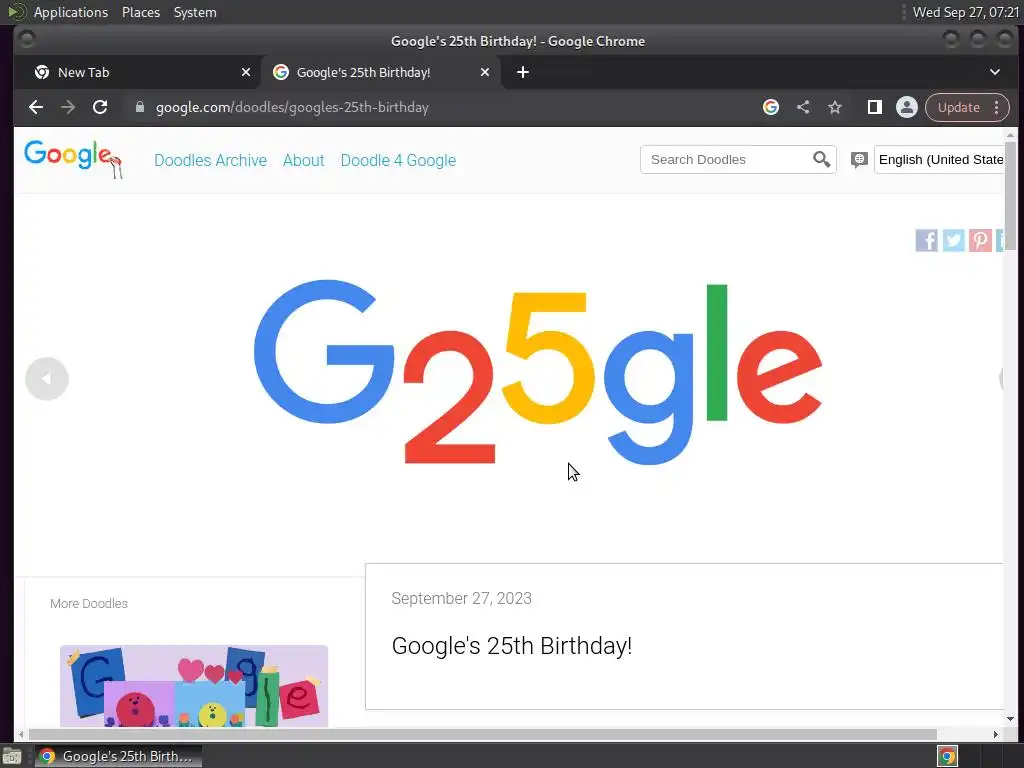Viewport: 1024px width, 768px height.
Task: Switch to the New Tab tab
Action: (137, 72)
